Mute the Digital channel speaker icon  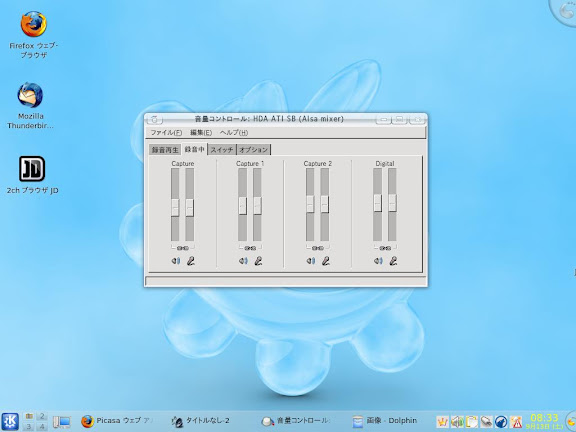pyautogui.click(x=378, y=261)
